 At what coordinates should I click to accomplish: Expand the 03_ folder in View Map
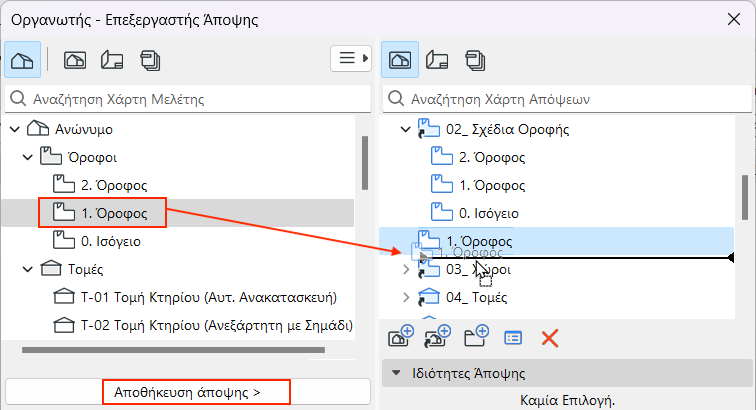(x=406, y=269)
